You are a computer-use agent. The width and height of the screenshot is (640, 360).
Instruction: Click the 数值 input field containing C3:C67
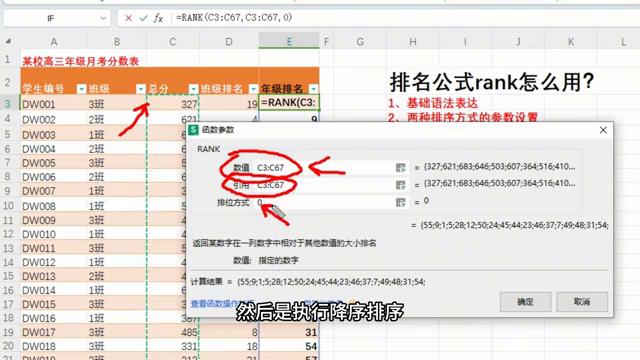(324, 167)
